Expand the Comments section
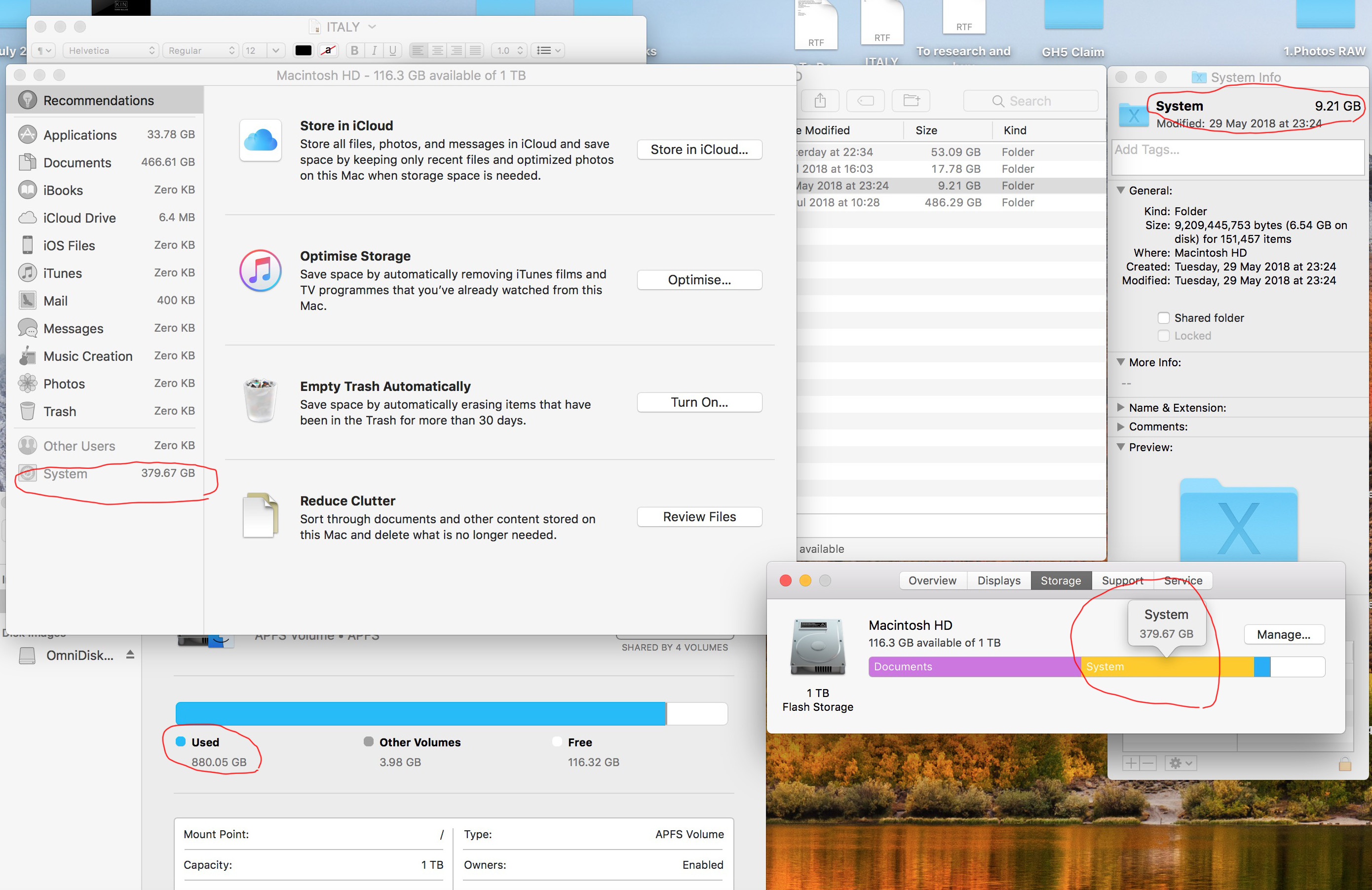Screen dimensions: 1372x890 tap(1121, 426)
